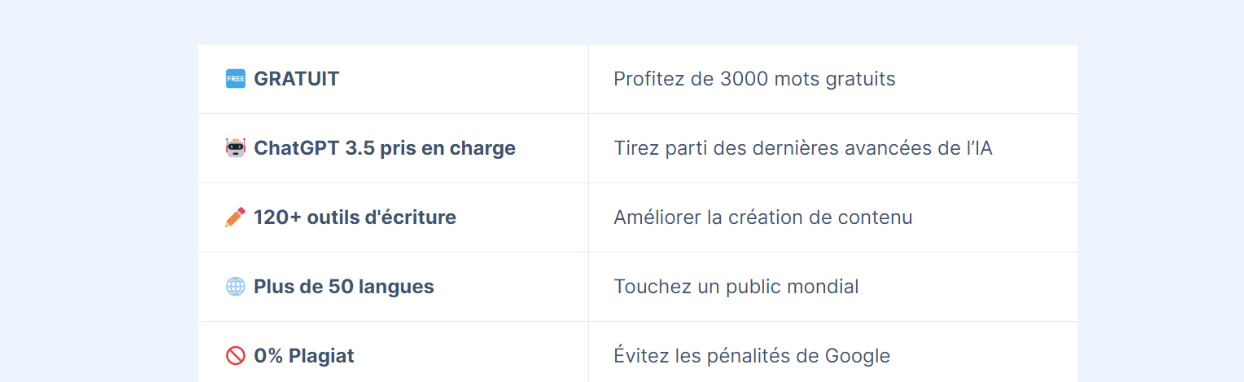The image size is (1244, 382).
Task: Click Évitez les pénalités de Google text
Action: 752,356
